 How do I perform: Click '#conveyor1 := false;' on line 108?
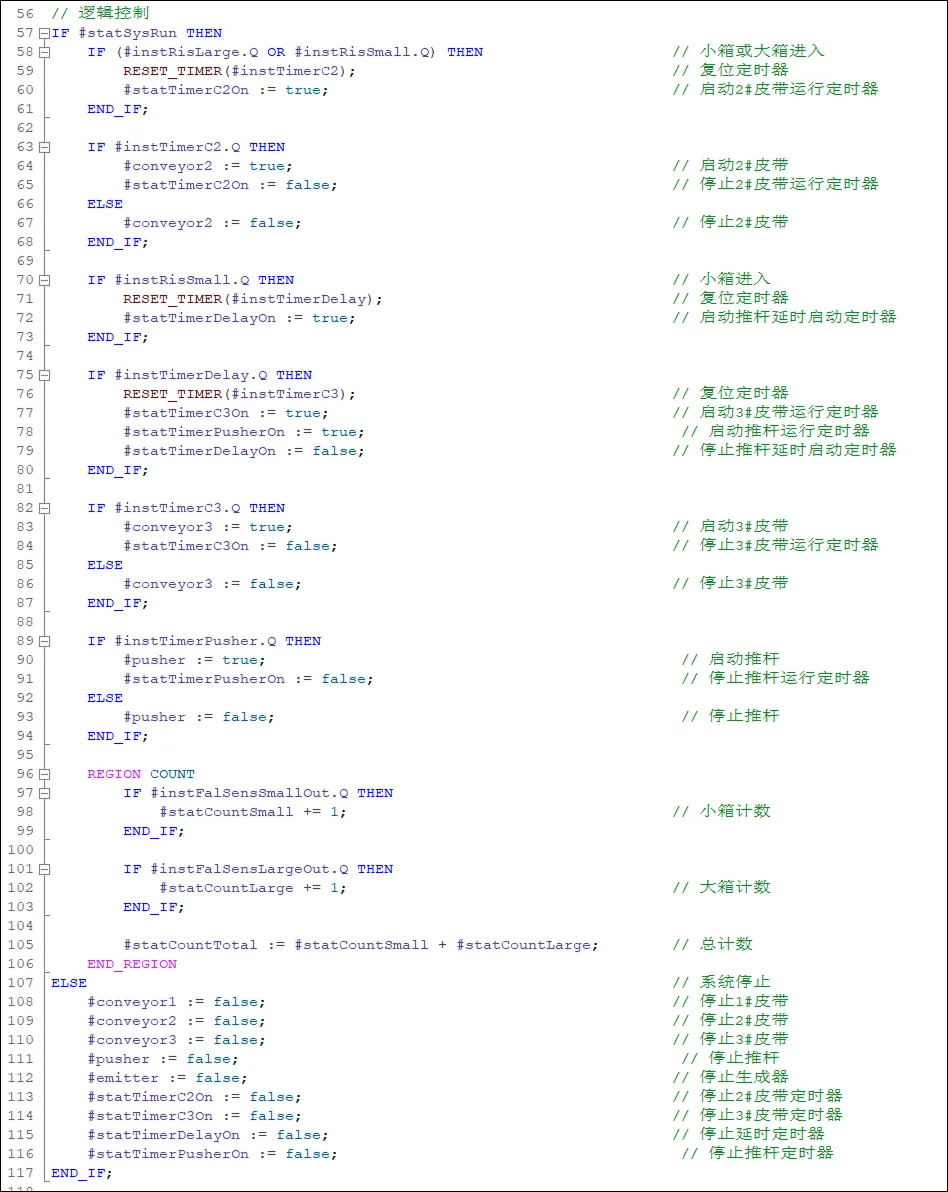click(176, 1003)
